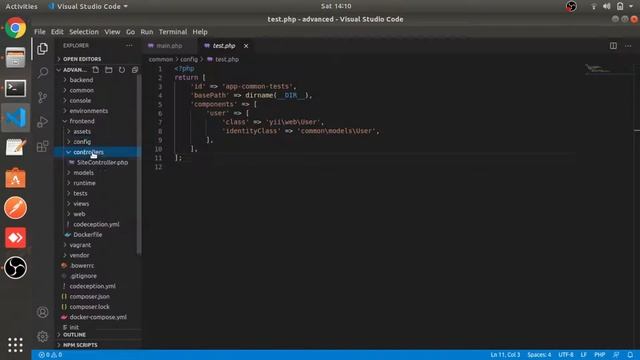Open the Explorer view in activity bar
Image resolution: width=640 pixels, height=360 pixels.
coord(42,49)
